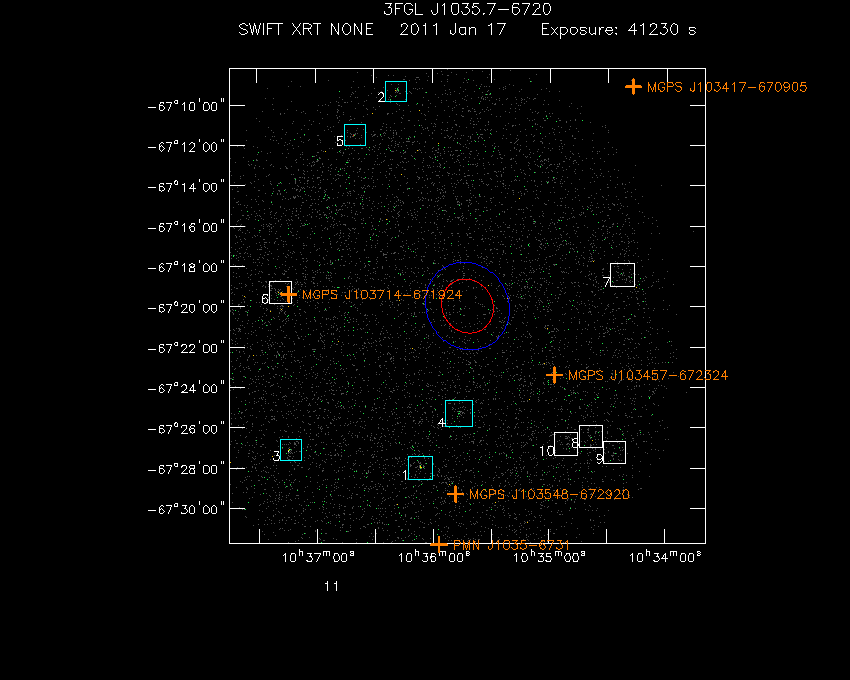Click the 10h35m00s right ascension label
Image resolution: width=850 pixels, height=680 pixels.
[549, 557]
